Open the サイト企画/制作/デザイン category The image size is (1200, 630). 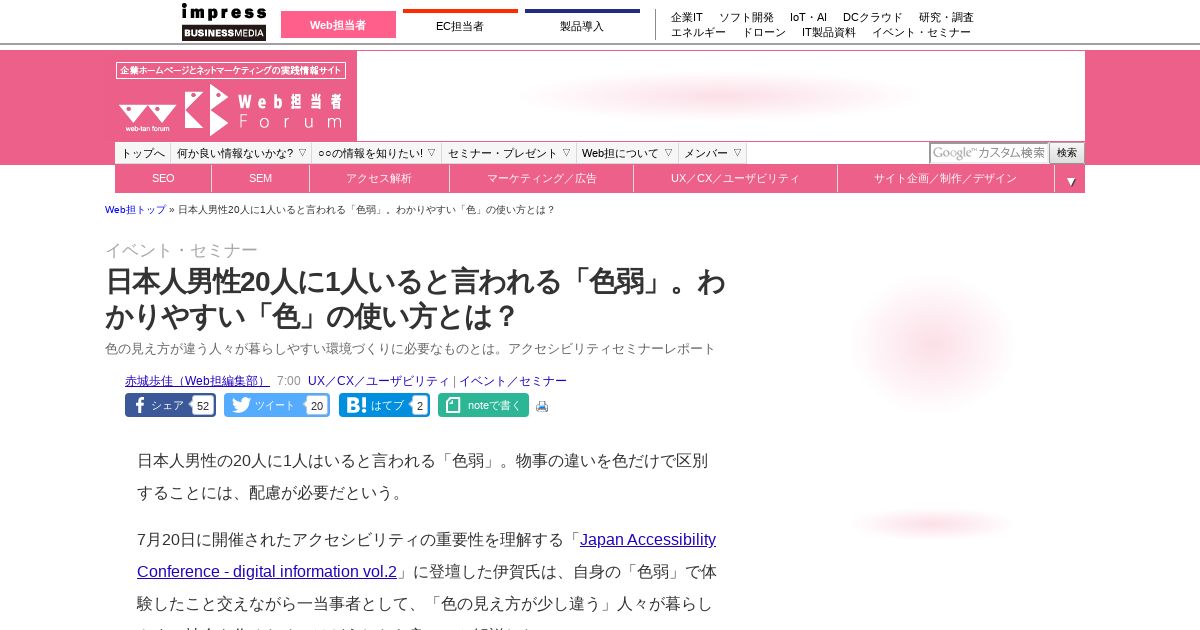tap(945, 179)
